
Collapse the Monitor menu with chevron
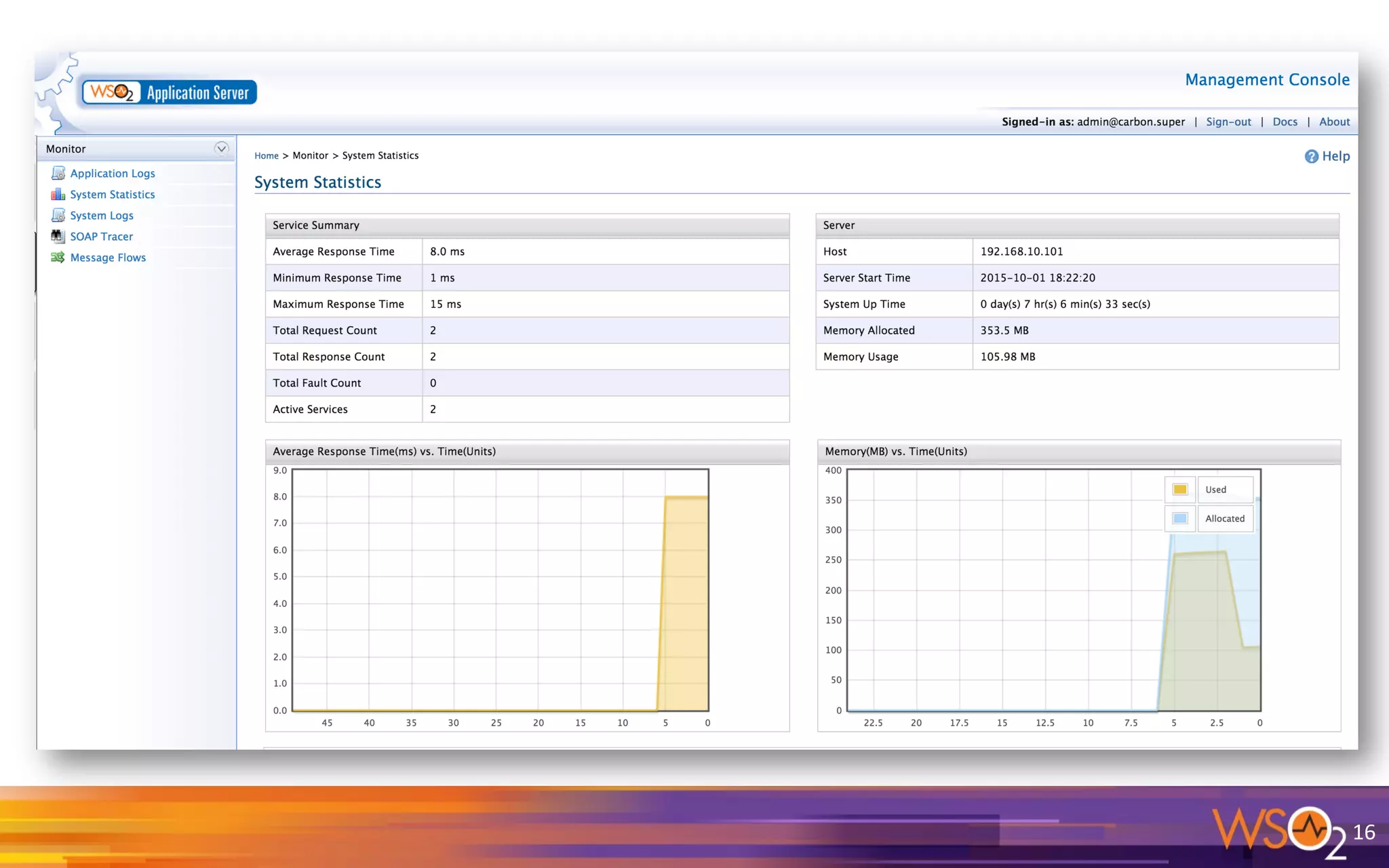(221, 149)
